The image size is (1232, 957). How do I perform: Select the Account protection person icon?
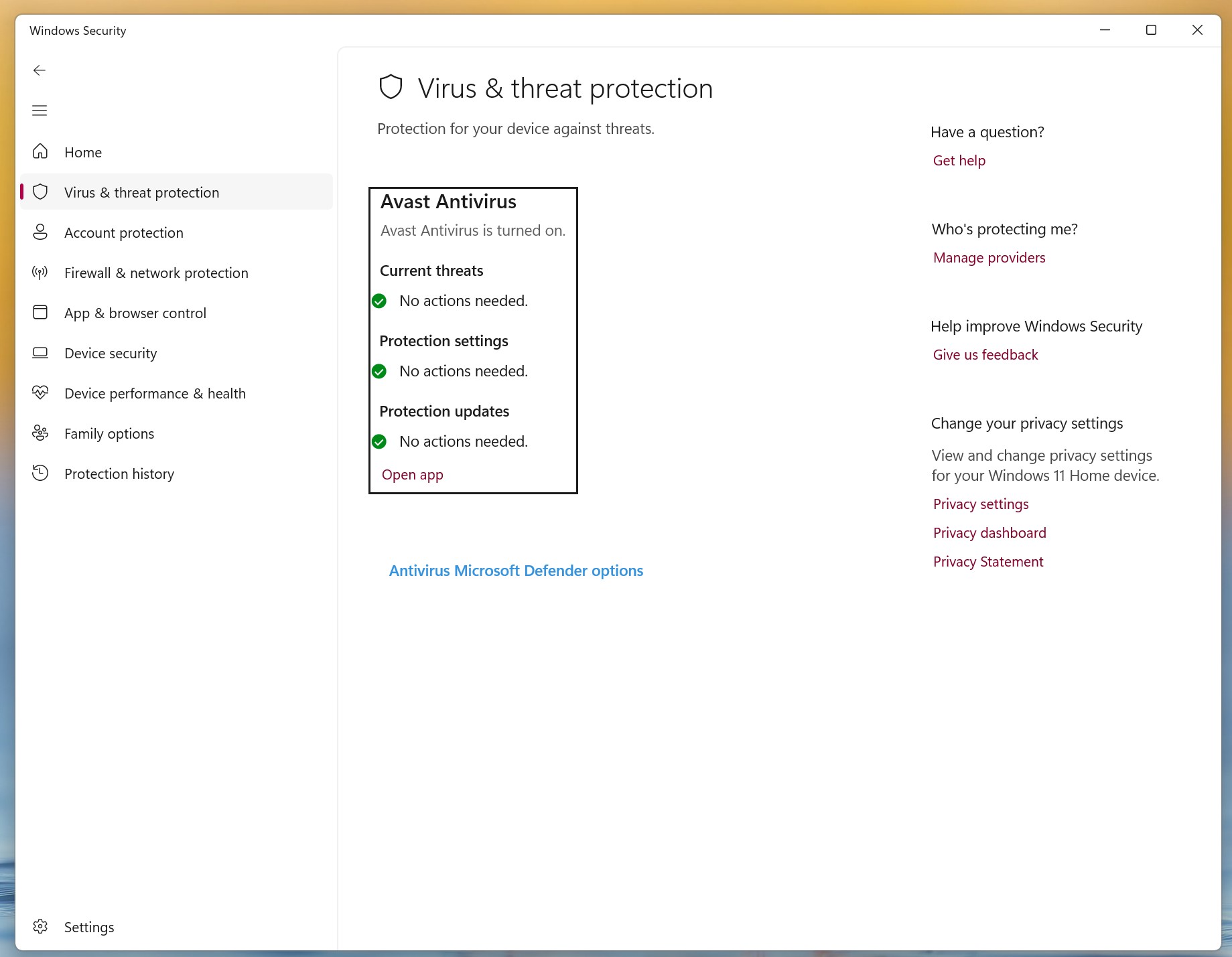coord(40,232)
